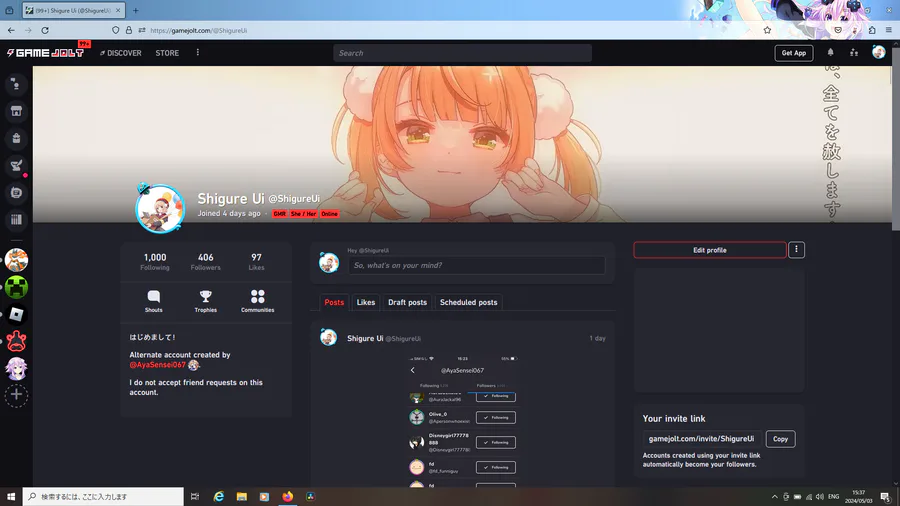Switch to the Scheduled posts tab
The height and width of the screenshot is (506, 900).
pyautogui.click(x=468, y=302)
